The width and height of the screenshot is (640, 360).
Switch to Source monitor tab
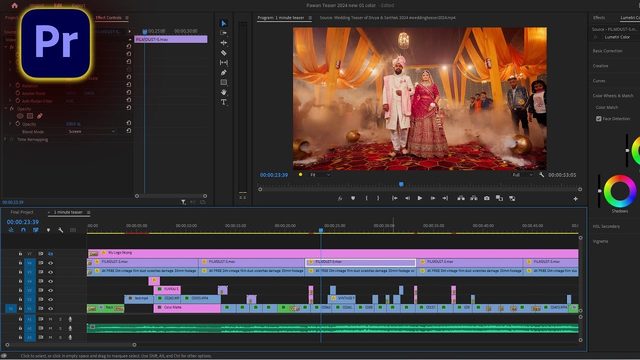click(388, 18)
